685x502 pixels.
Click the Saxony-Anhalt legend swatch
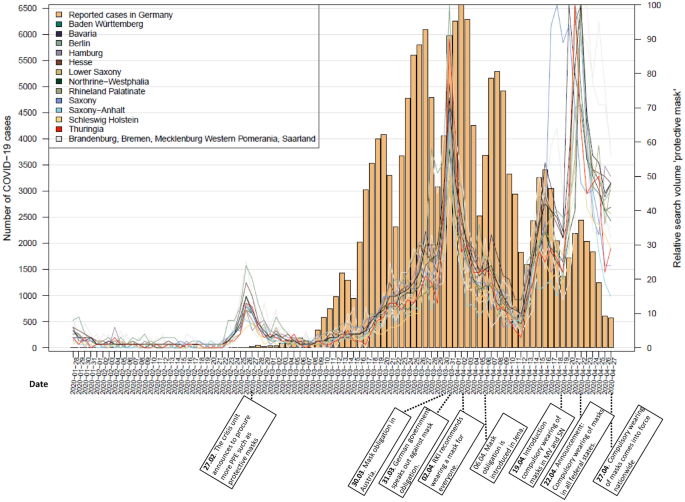pos(59,110)
